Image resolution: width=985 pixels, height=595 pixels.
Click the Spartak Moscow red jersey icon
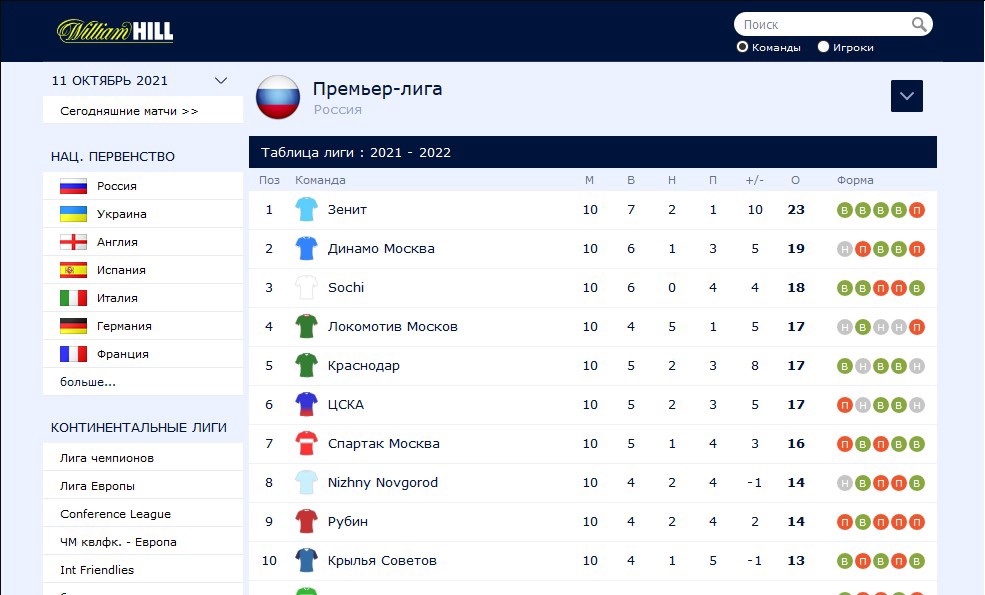click(306, 444)
